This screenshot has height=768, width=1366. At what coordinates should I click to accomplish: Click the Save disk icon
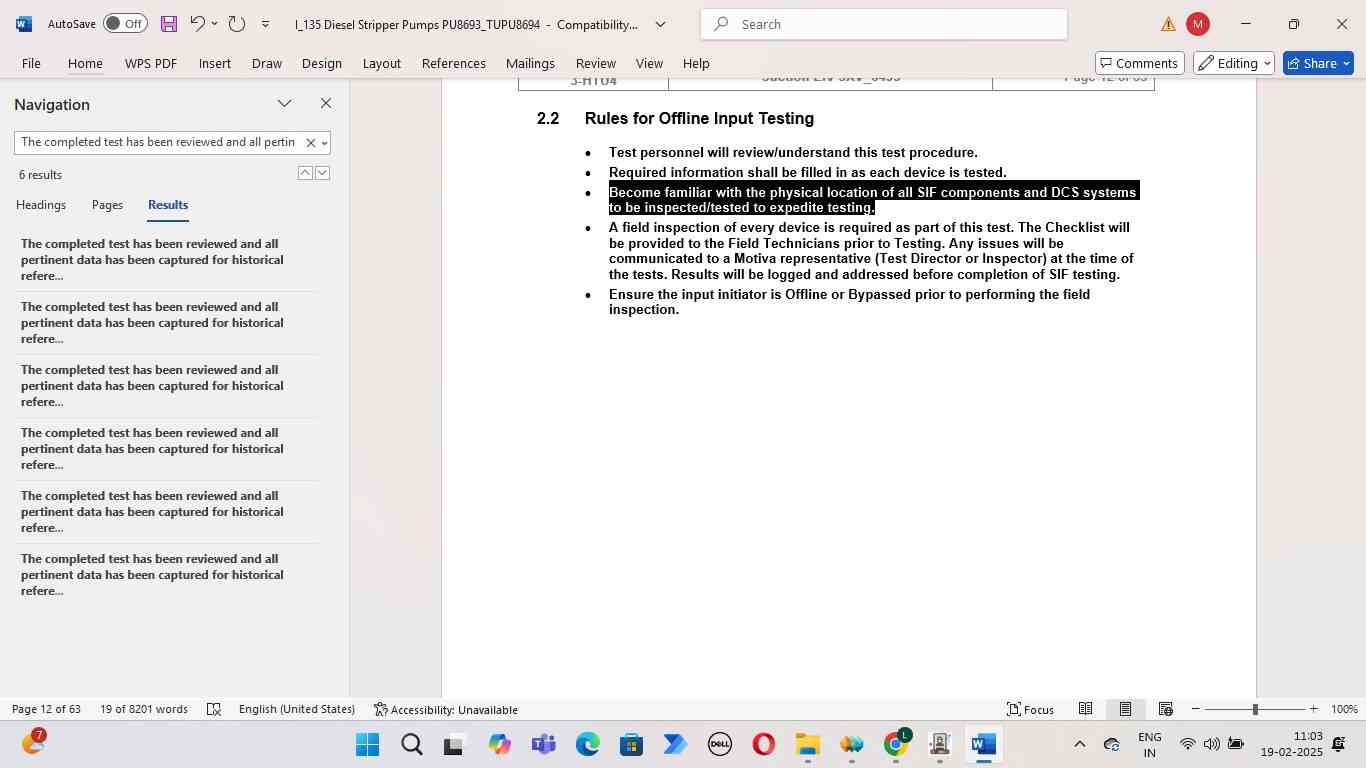pos(168,23)
